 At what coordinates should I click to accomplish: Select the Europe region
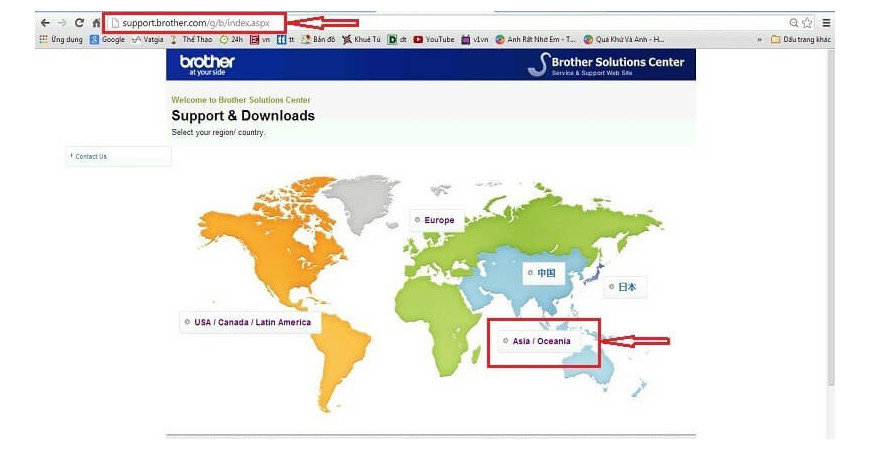[x=439, y=220]
